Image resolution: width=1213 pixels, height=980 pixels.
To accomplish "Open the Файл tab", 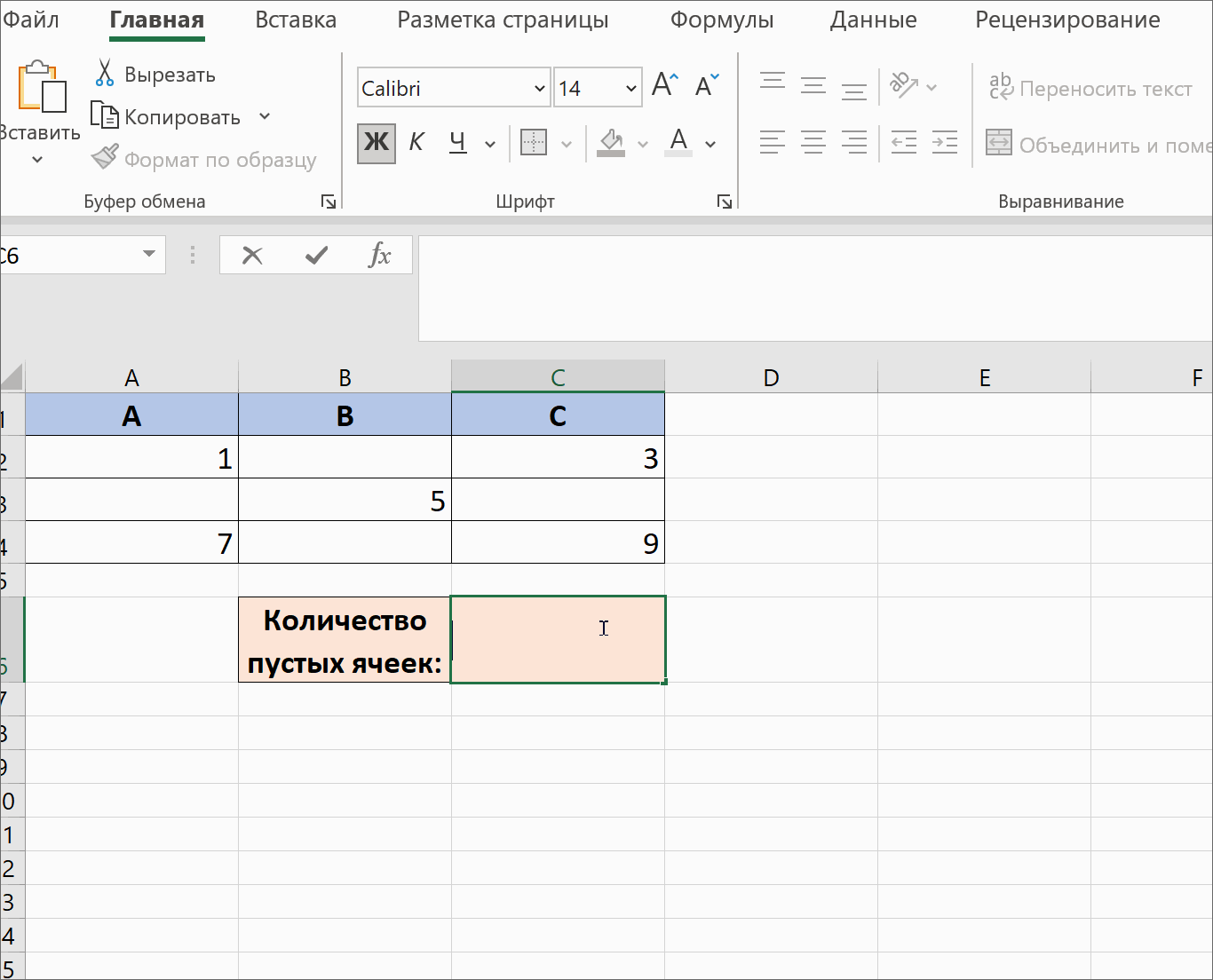I will click(30, 20).
